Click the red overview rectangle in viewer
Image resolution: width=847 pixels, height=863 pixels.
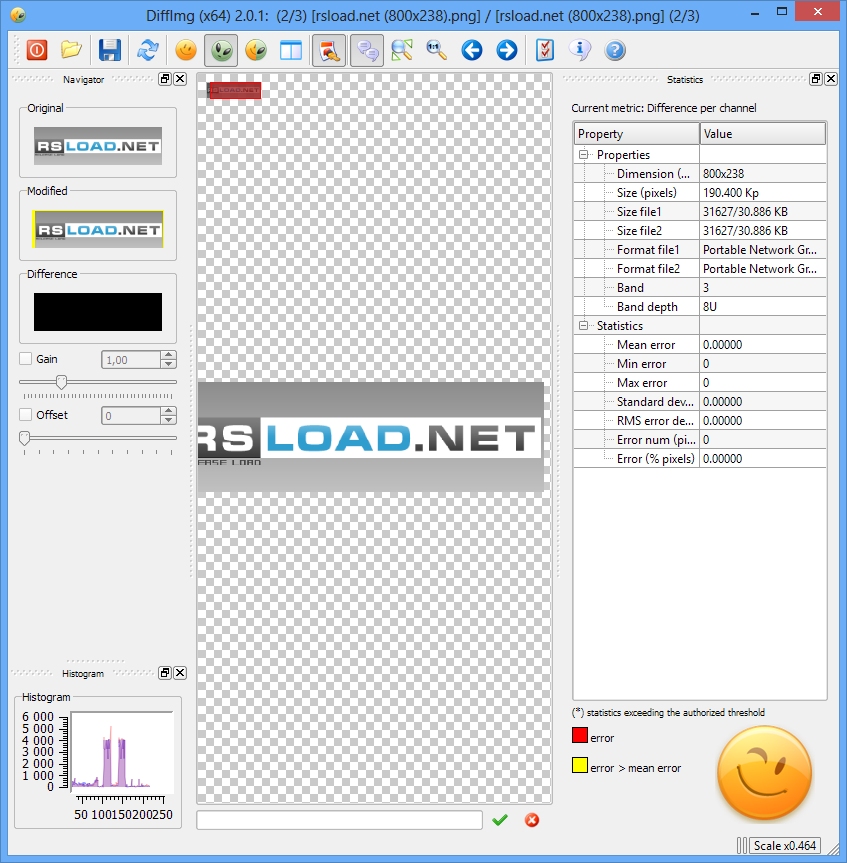pos(235,90)
